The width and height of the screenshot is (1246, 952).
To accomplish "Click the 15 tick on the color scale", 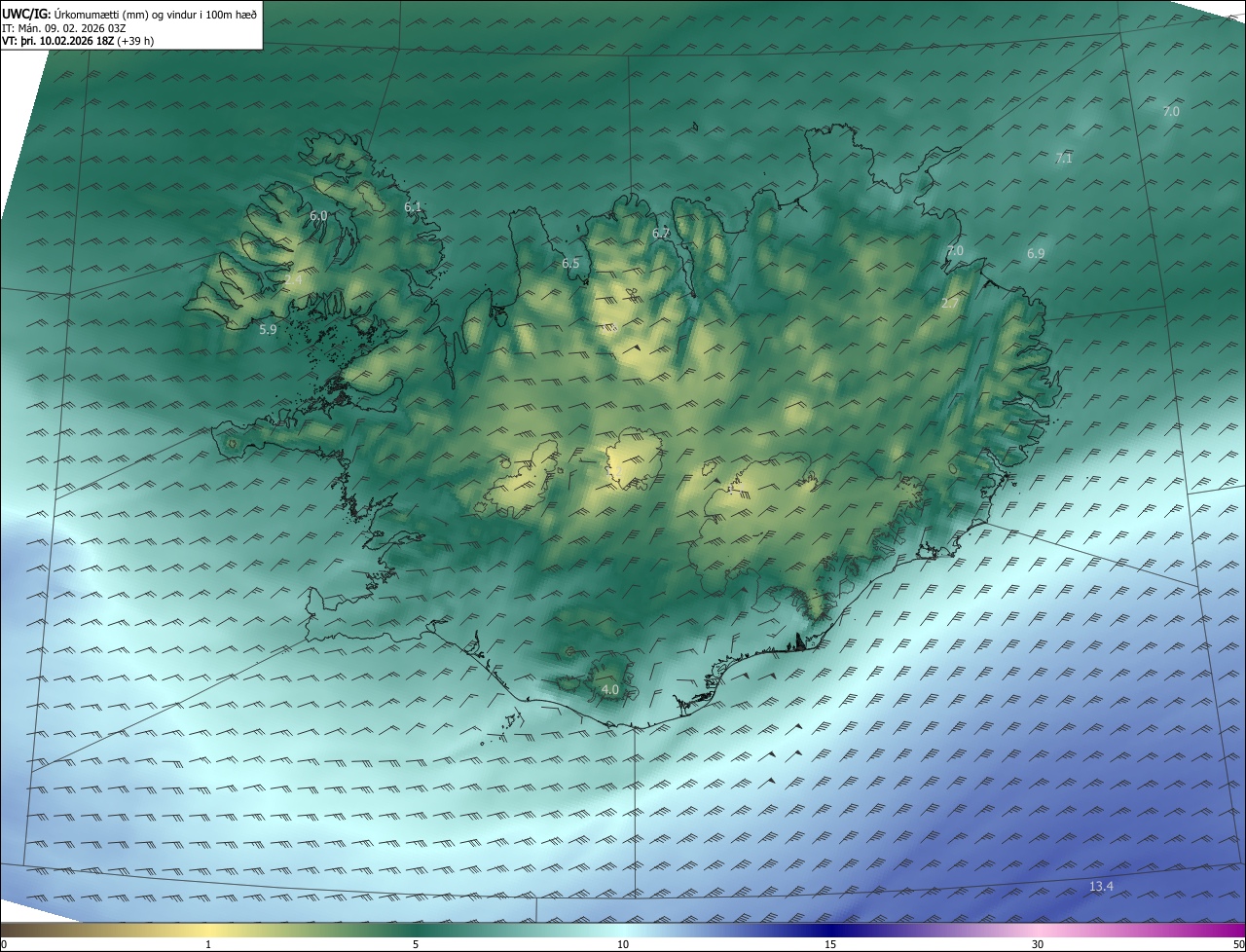I will pos(830,944).
